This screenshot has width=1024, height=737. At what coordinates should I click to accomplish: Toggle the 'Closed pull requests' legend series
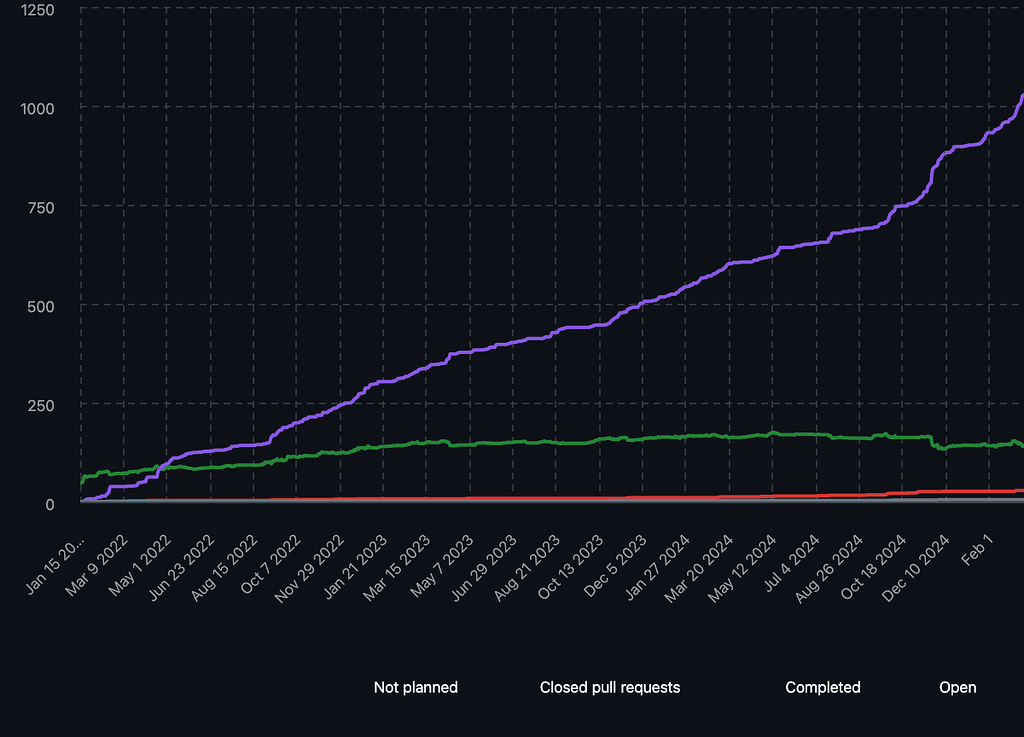click(609, 687)
